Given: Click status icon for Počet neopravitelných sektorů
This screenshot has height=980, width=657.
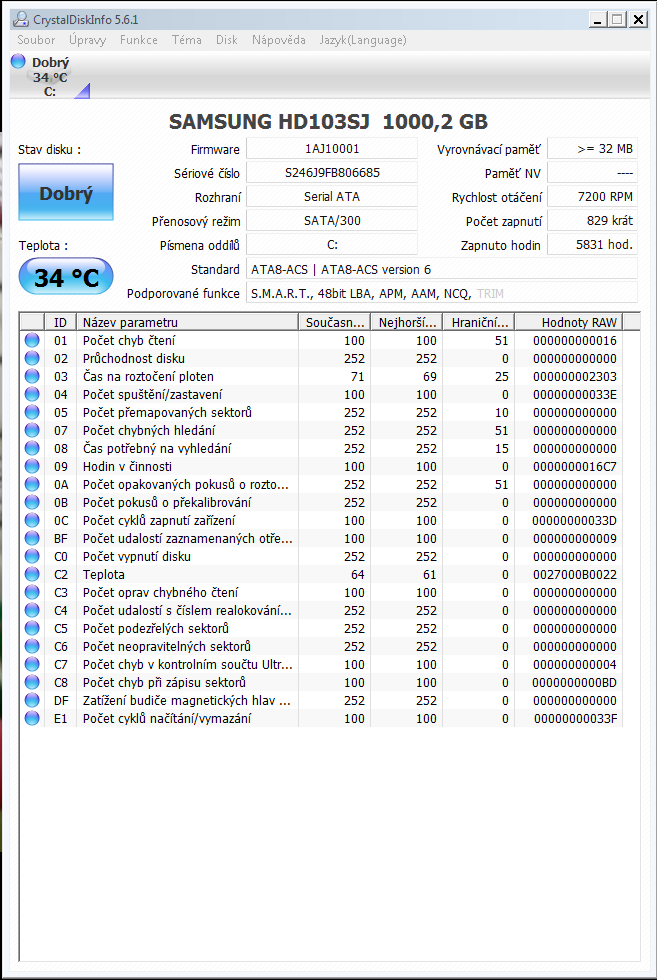Looking at the screenshot, I should (x=32, y=646).
